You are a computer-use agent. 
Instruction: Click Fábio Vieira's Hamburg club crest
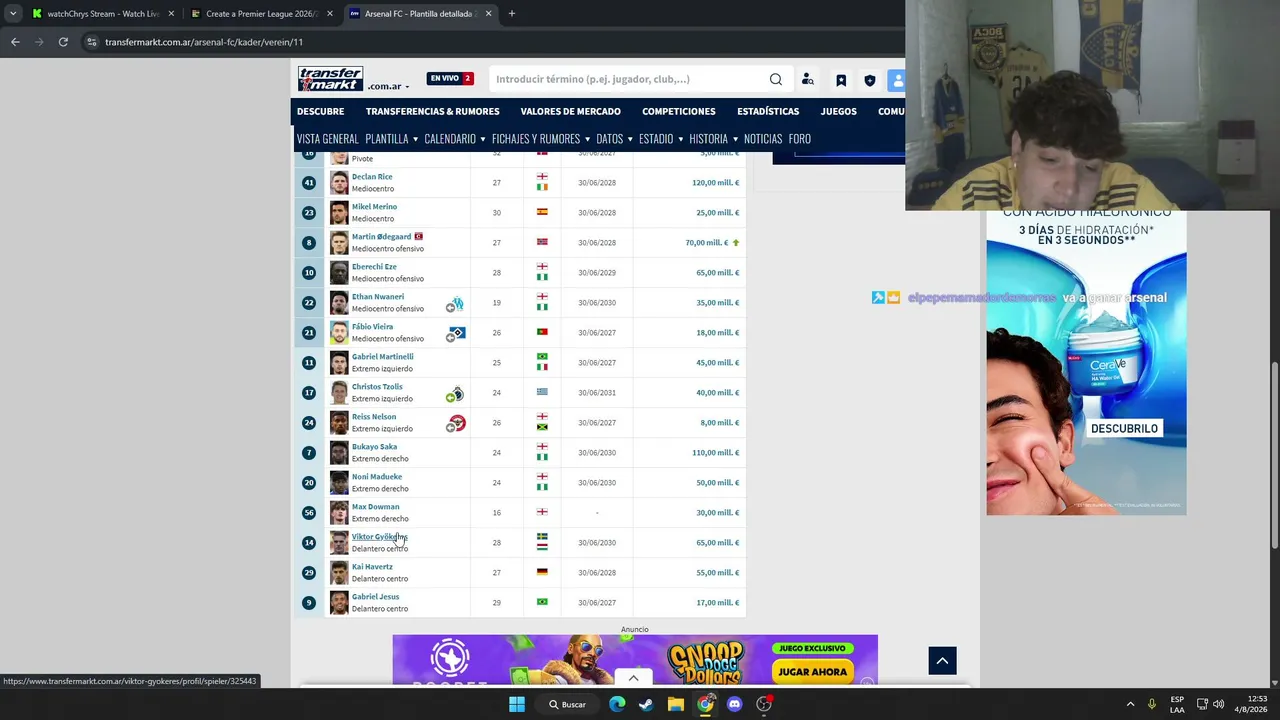(x=456, y=333)
